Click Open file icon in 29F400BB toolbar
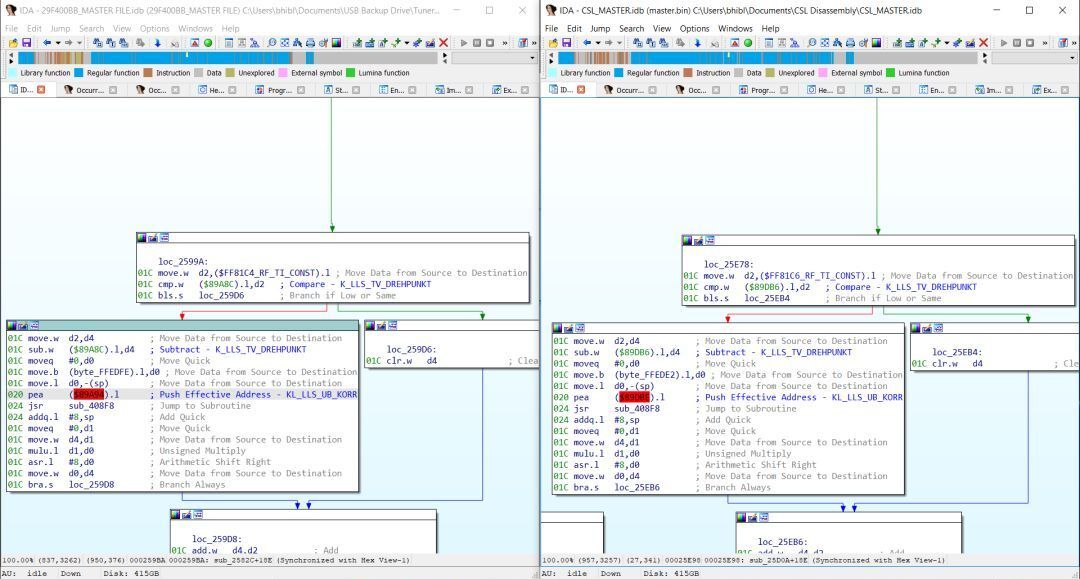 [x=13, y=43]
